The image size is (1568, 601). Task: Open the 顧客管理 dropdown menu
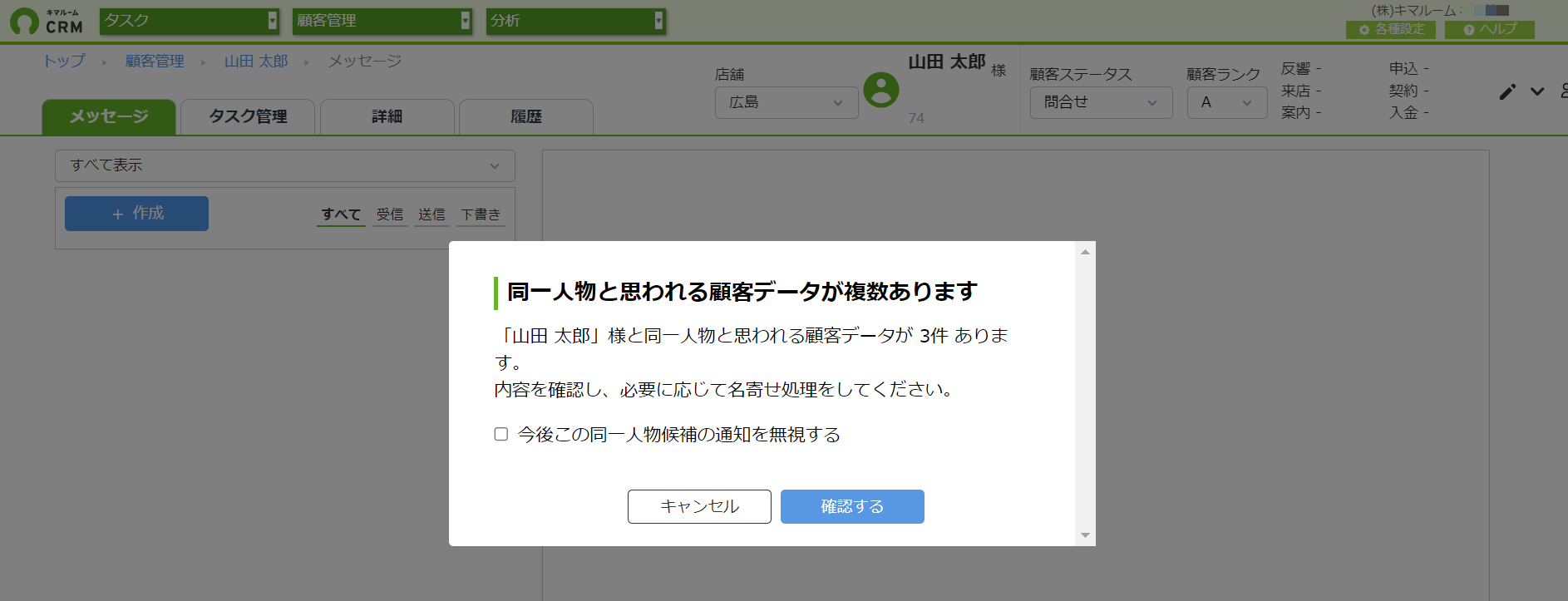(x=382, y=21)
